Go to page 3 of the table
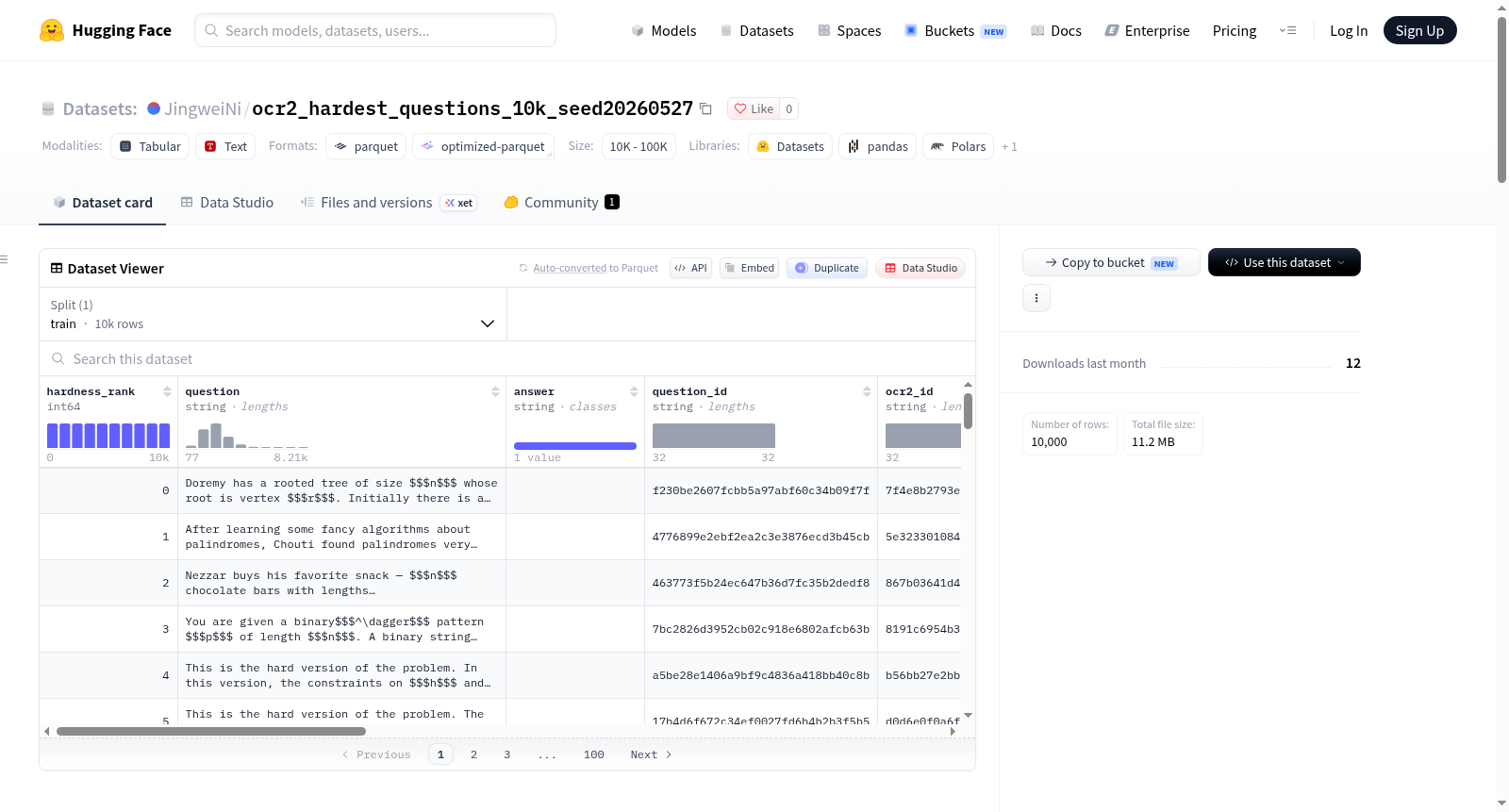This screenshot has height=812, width=1509. [x=506, y=754]
